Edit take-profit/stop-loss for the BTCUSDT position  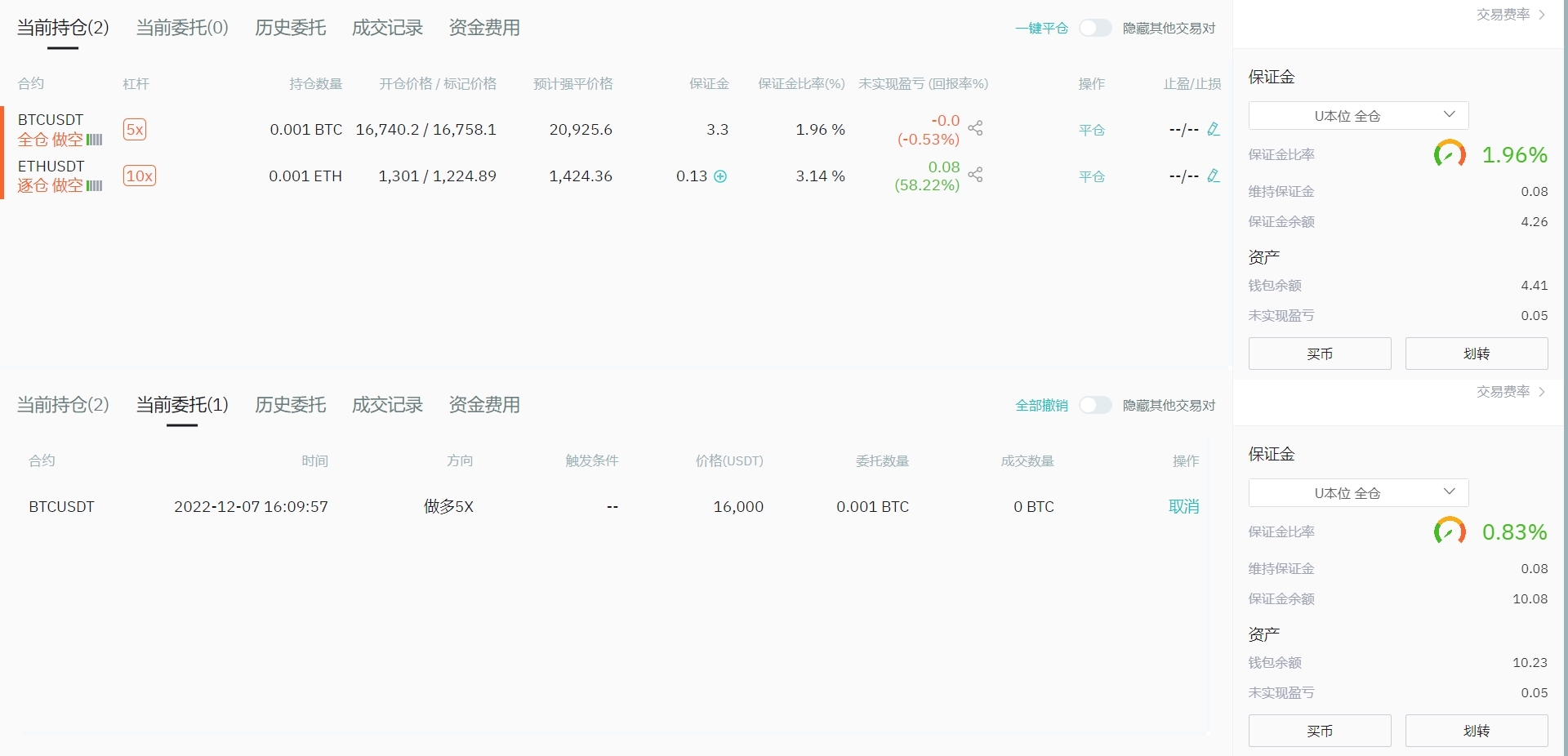click(x=1214, y=129)
